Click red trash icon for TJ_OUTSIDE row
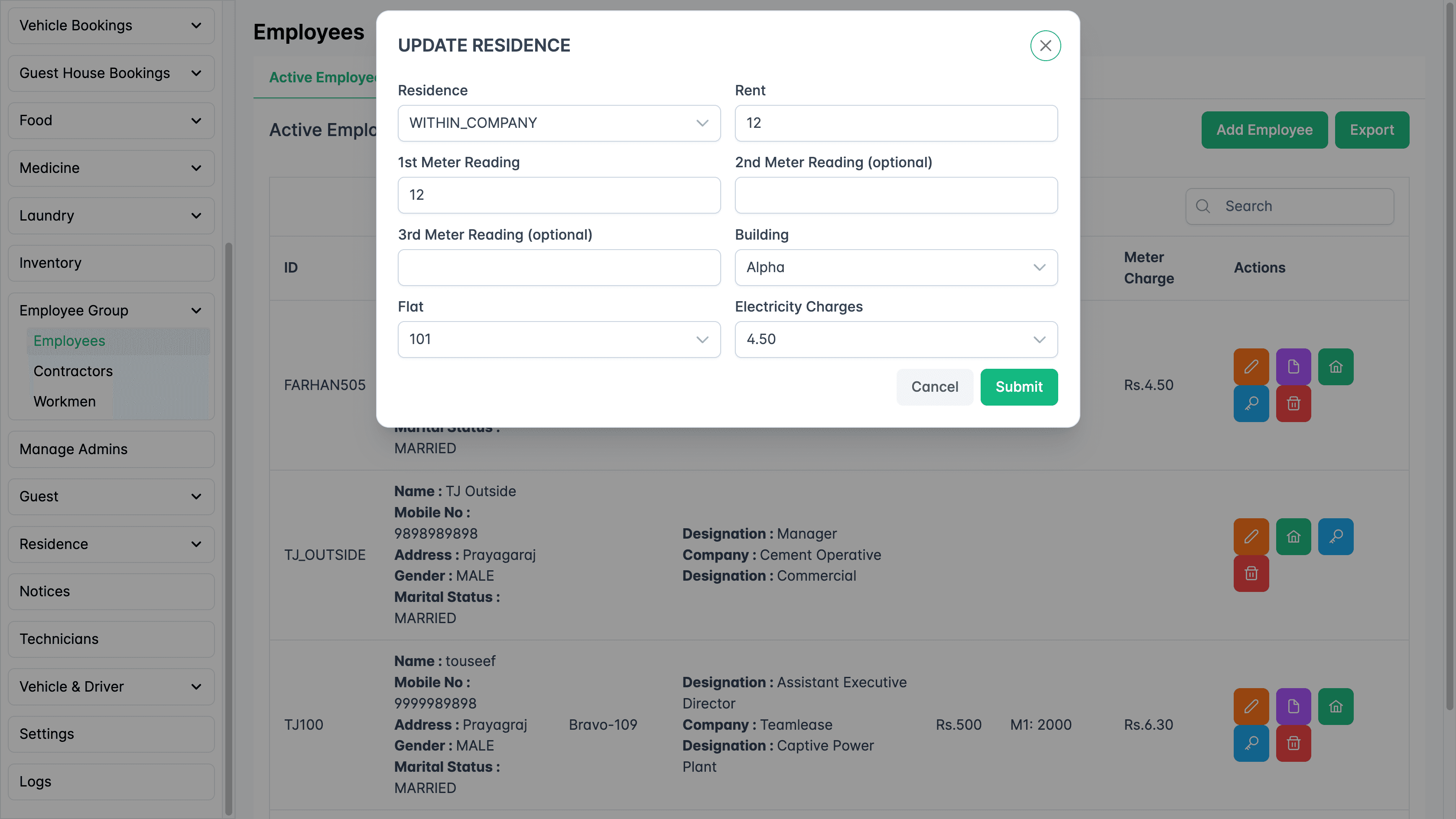Screen dimensions: 1456x819 (x=1251, y=573)
